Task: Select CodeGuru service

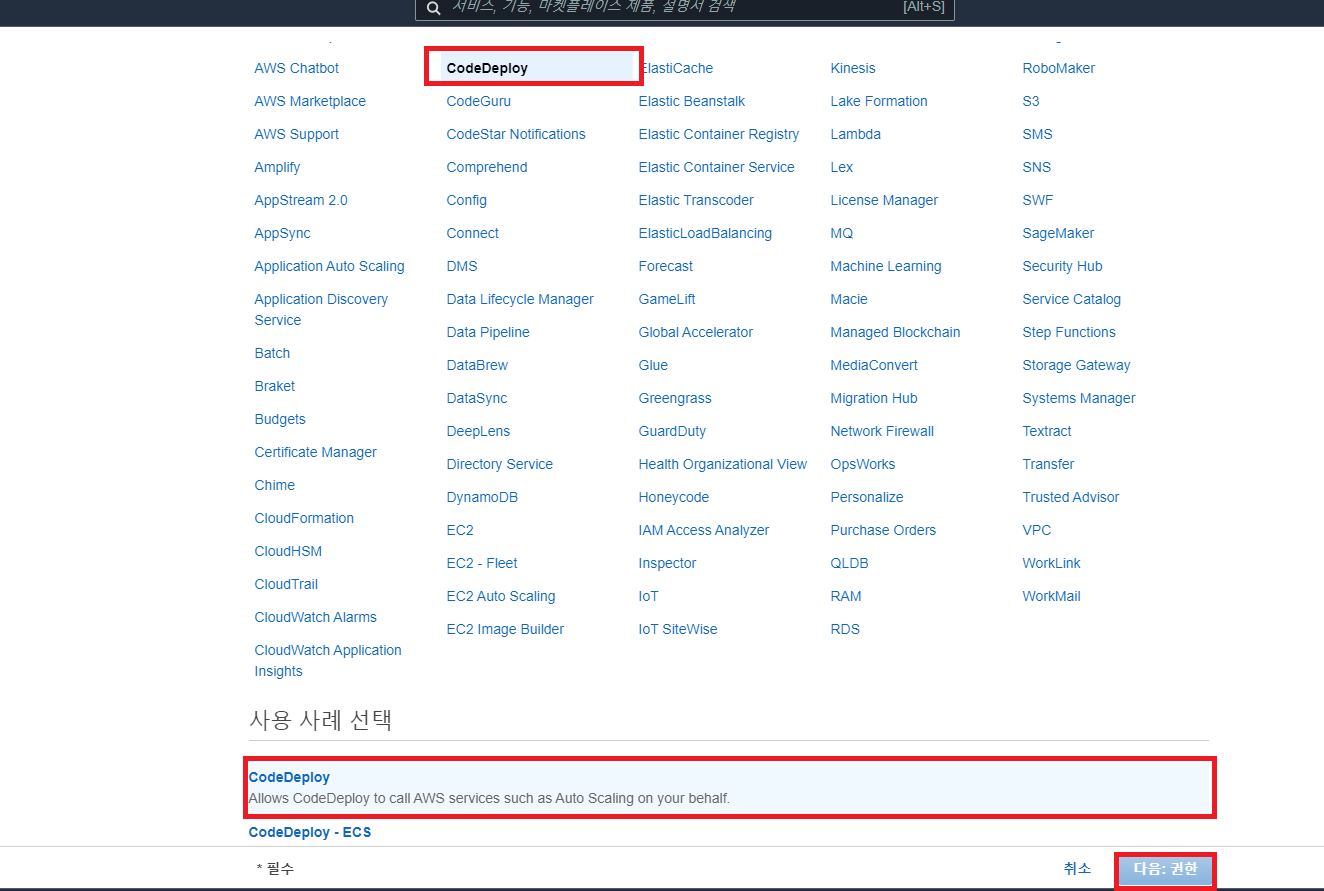Action: click(x=479, y=101)
